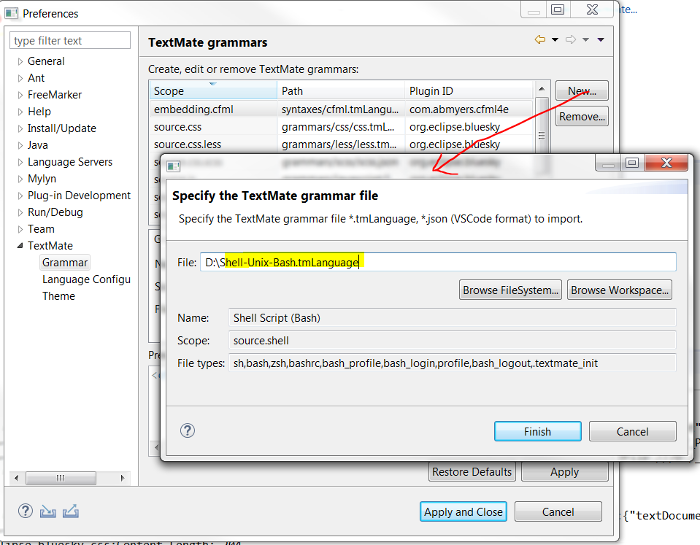Expand the Plug-in Development tree node
The width and height of the screenshot is (700, 545).
(x=20, y=196)
